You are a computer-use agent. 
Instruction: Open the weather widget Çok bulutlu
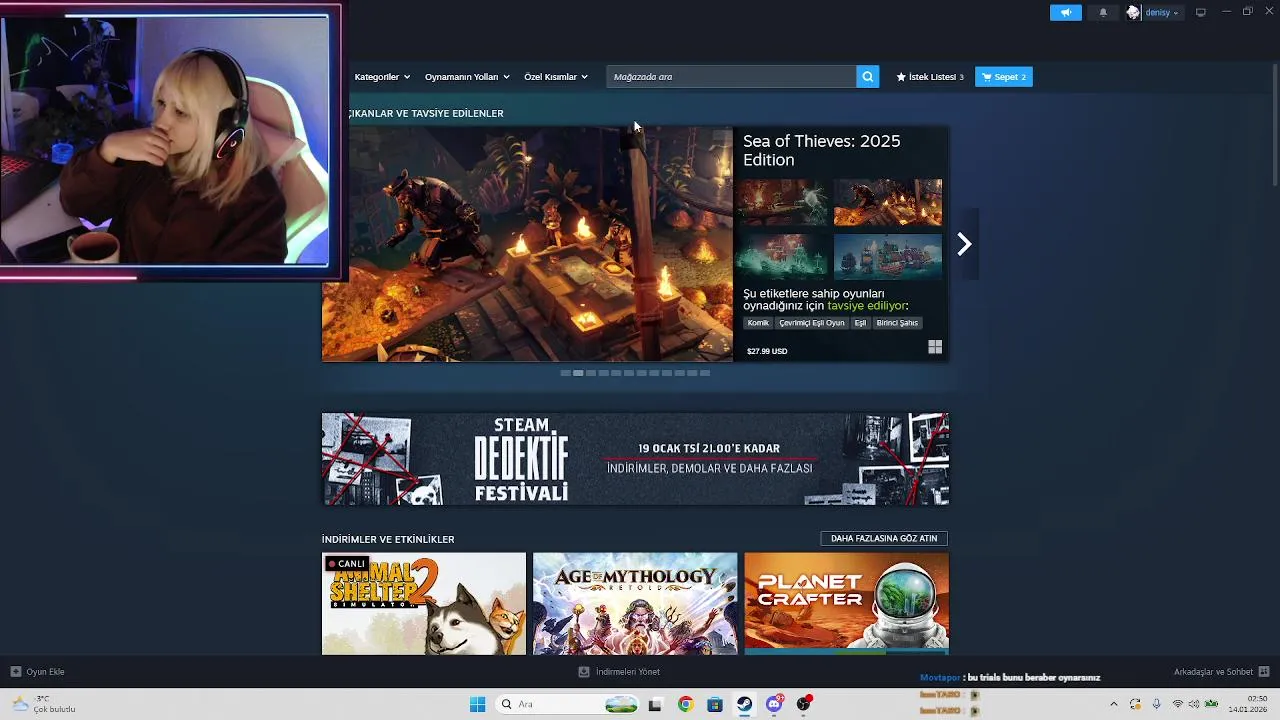(x=44, y=704)
